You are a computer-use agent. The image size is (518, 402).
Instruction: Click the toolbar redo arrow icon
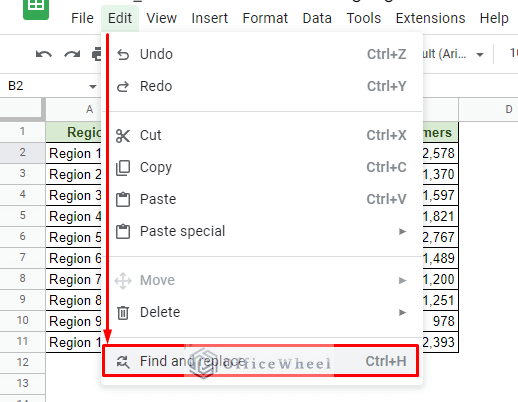pos(72,54)
